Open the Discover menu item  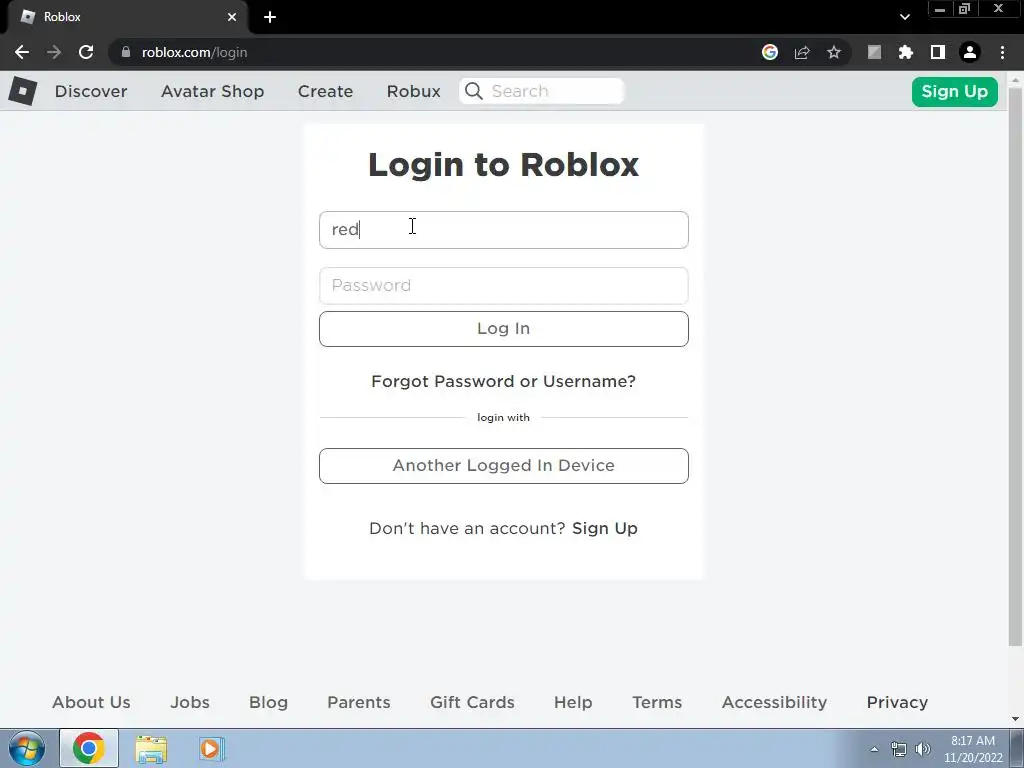pyautogui.click(x=91, y=91)
